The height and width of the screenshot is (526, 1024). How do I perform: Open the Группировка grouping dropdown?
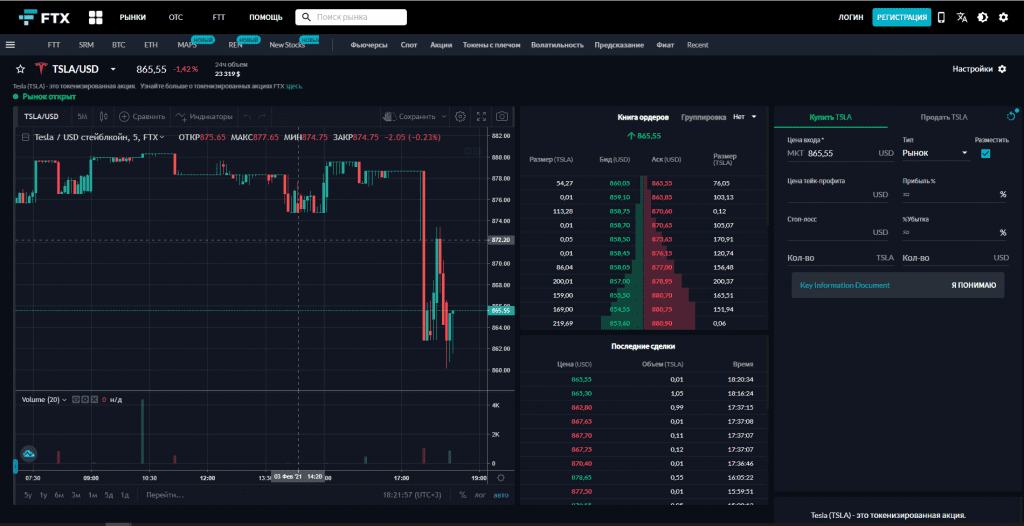[x=745, y=117]
